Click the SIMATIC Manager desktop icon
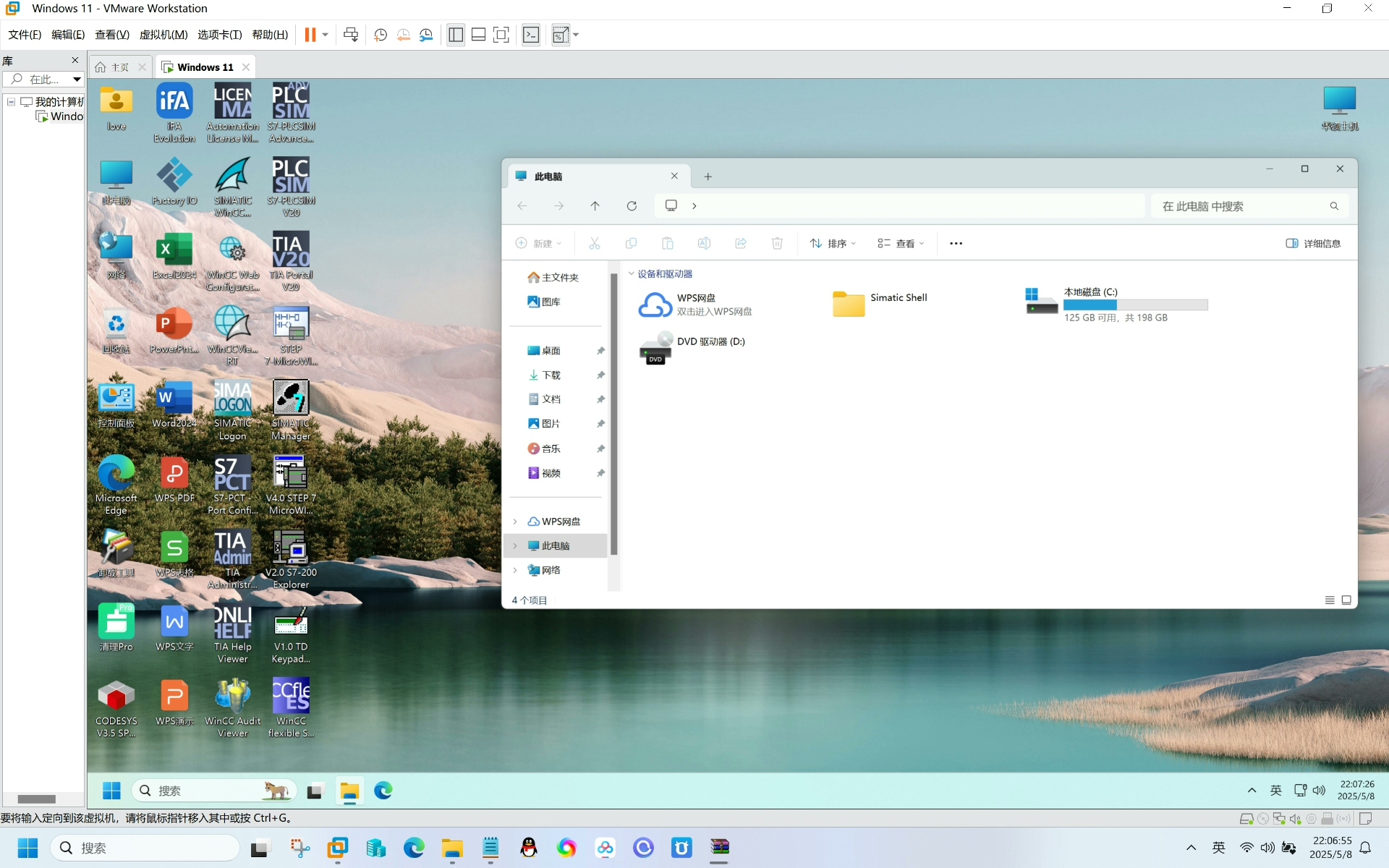Screen dimensions: 1389x868 tap(290, 410)
